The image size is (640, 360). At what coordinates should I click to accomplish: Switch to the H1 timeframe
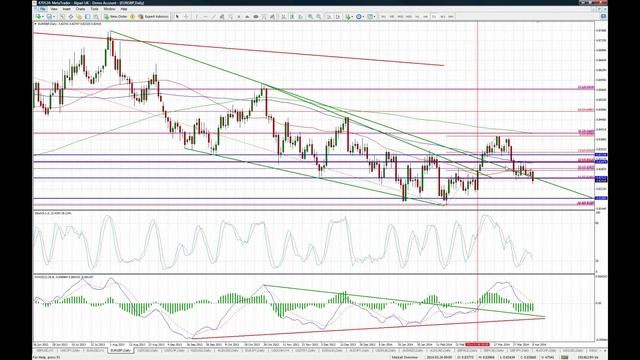pos(417,17)
